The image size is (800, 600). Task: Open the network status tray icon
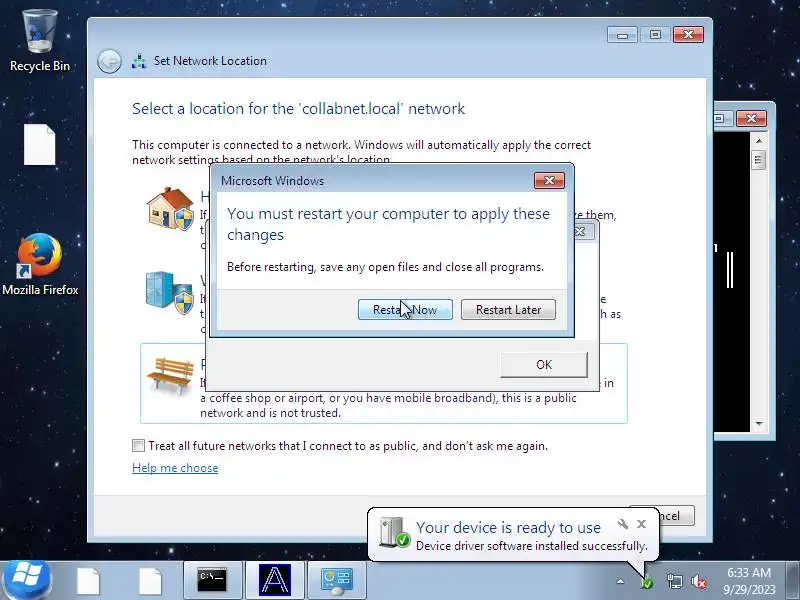[674, 581]
